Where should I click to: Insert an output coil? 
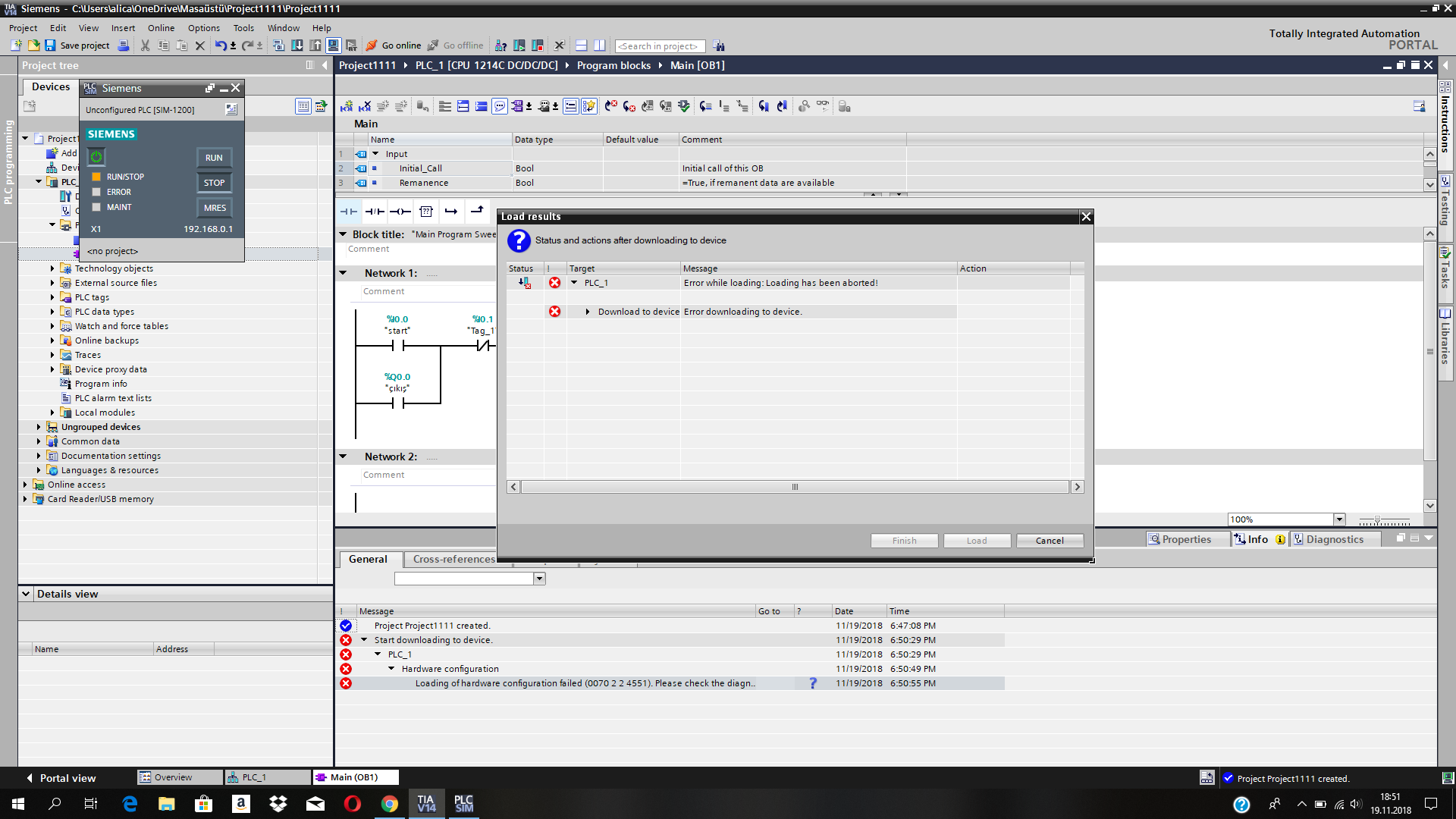click(400, 212)
